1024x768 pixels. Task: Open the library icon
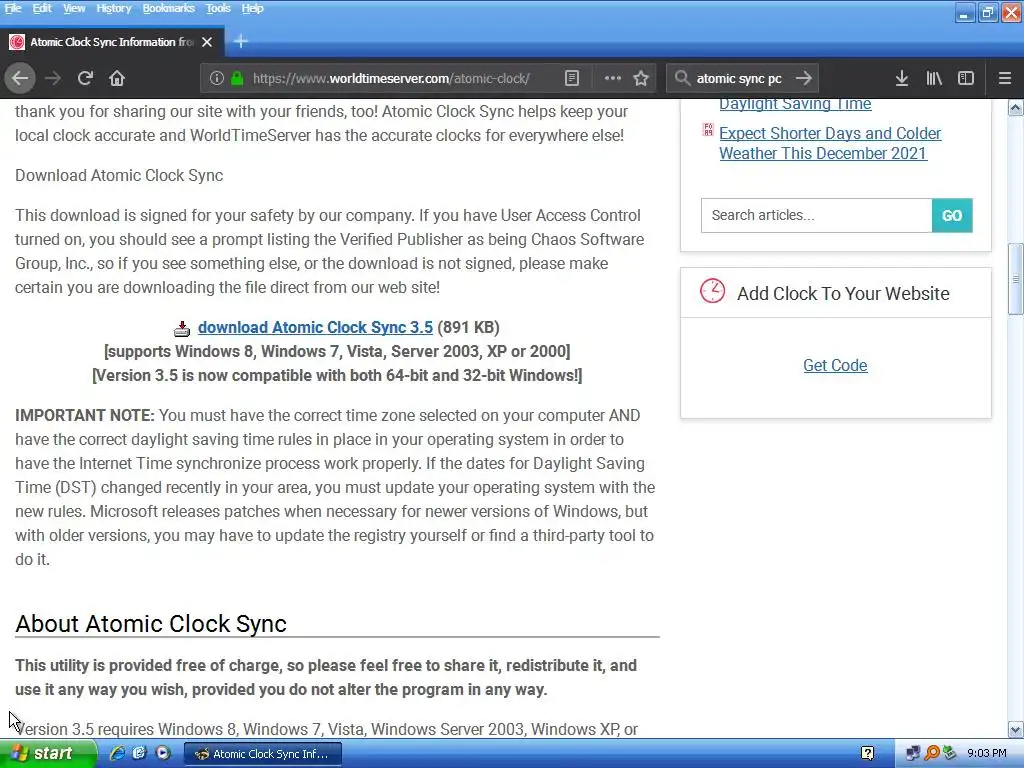coord(934,78)
